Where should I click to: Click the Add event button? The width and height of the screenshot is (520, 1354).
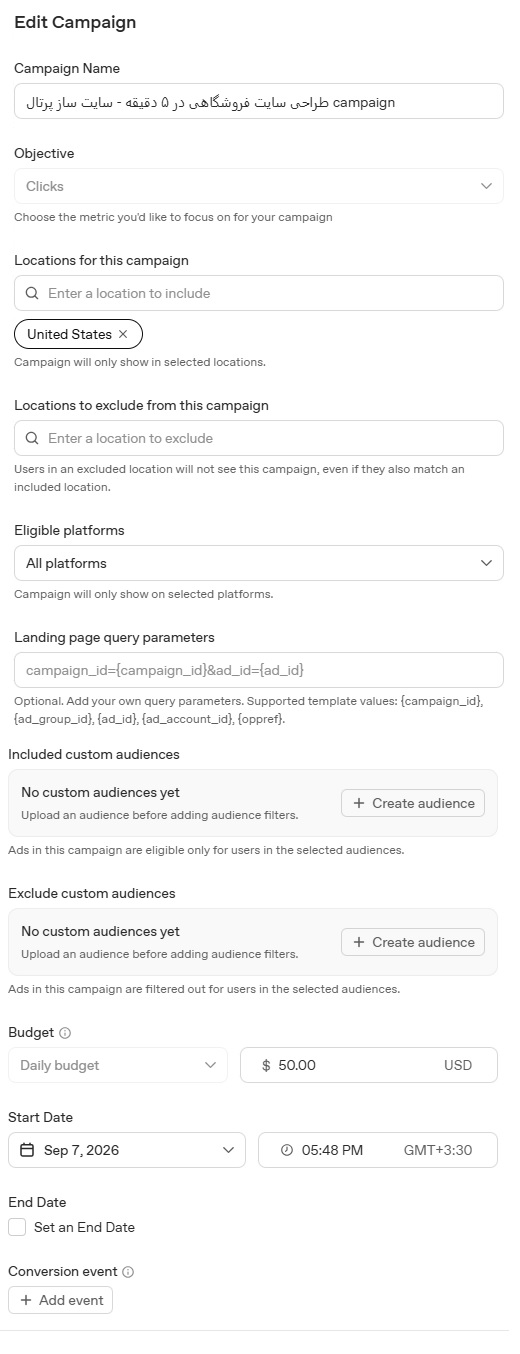tap(60, 1300)
